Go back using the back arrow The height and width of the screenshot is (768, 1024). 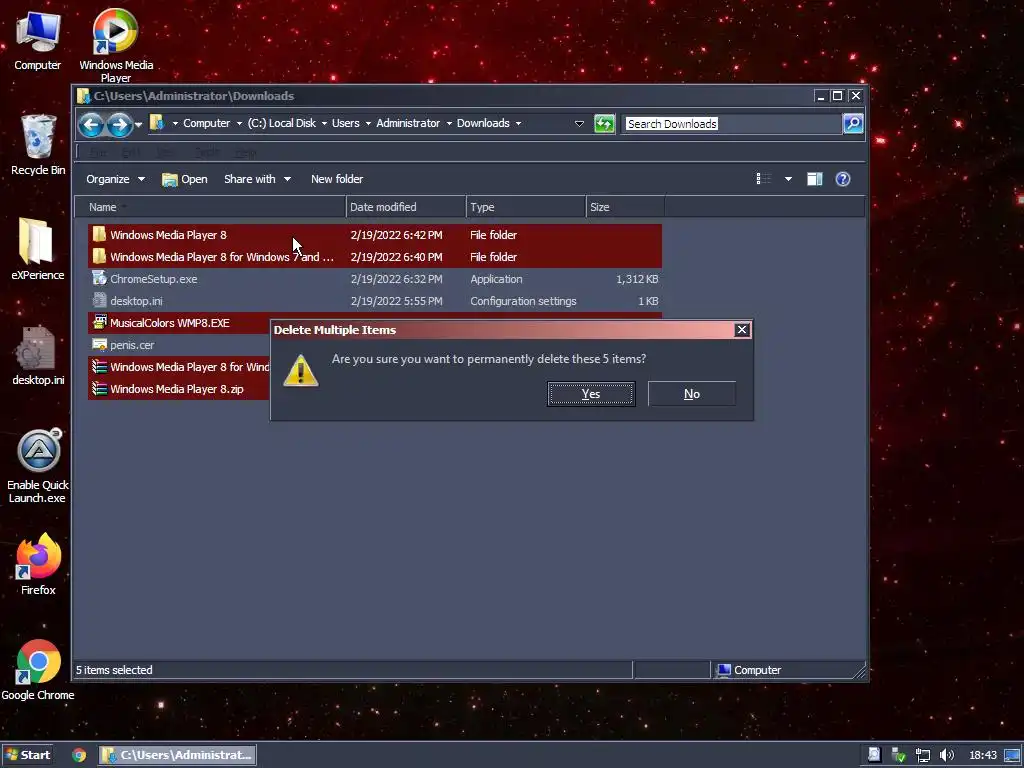coord(91,124)
